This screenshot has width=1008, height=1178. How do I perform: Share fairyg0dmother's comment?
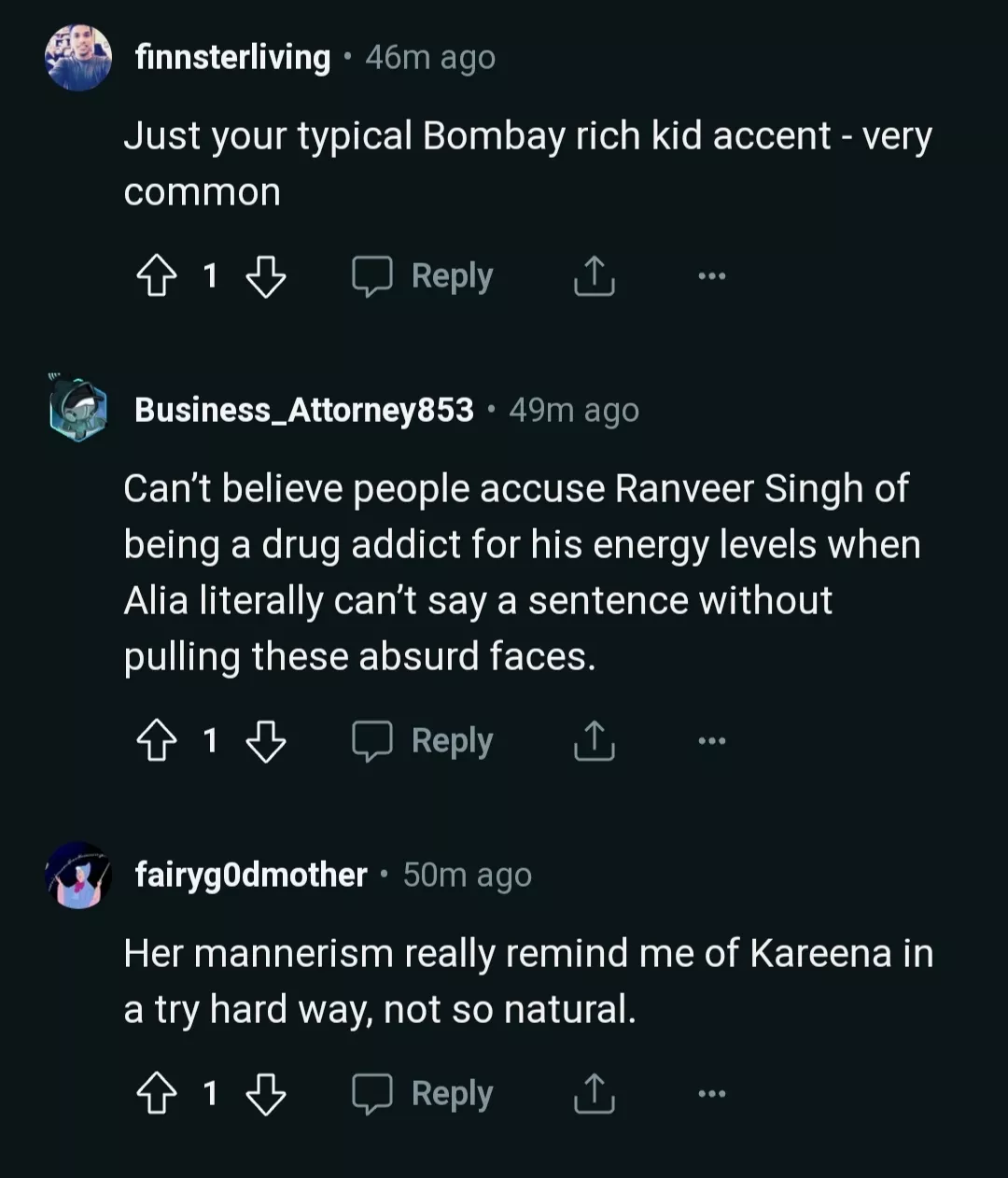click(594, 1093)
